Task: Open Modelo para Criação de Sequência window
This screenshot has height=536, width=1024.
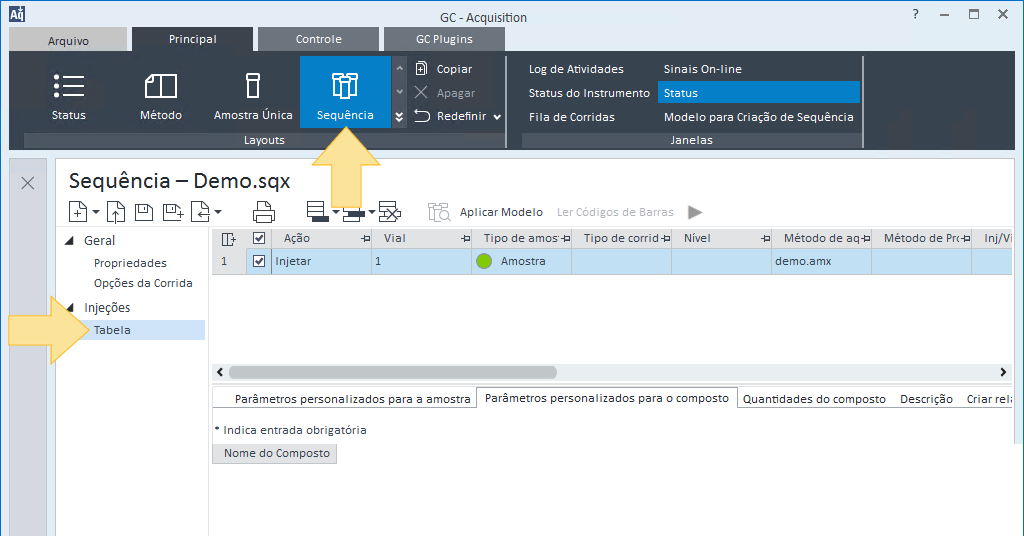Action: coord(759,117)
